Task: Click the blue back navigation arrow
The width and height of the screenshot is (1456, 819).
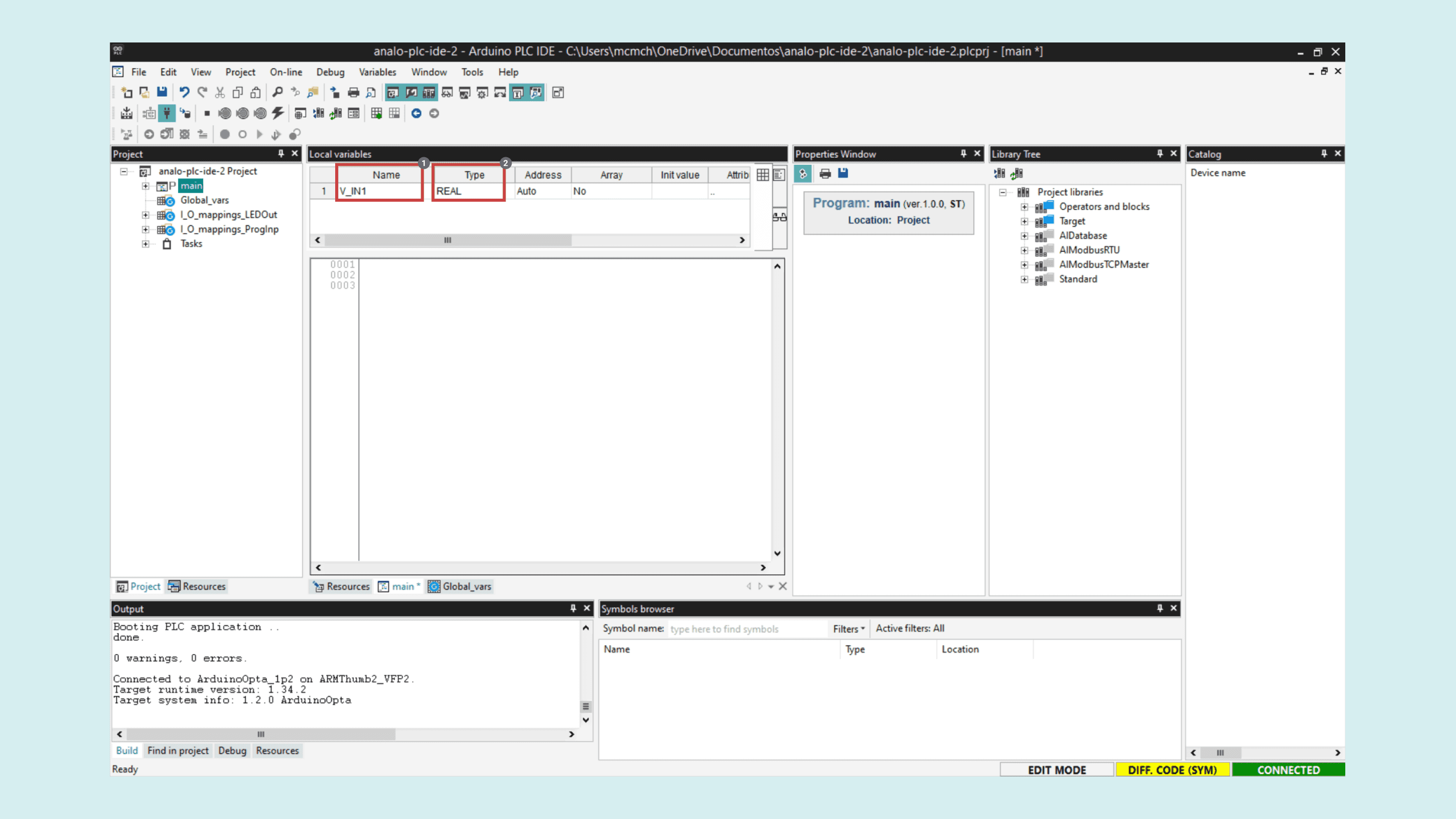Action: coord(416,113)
